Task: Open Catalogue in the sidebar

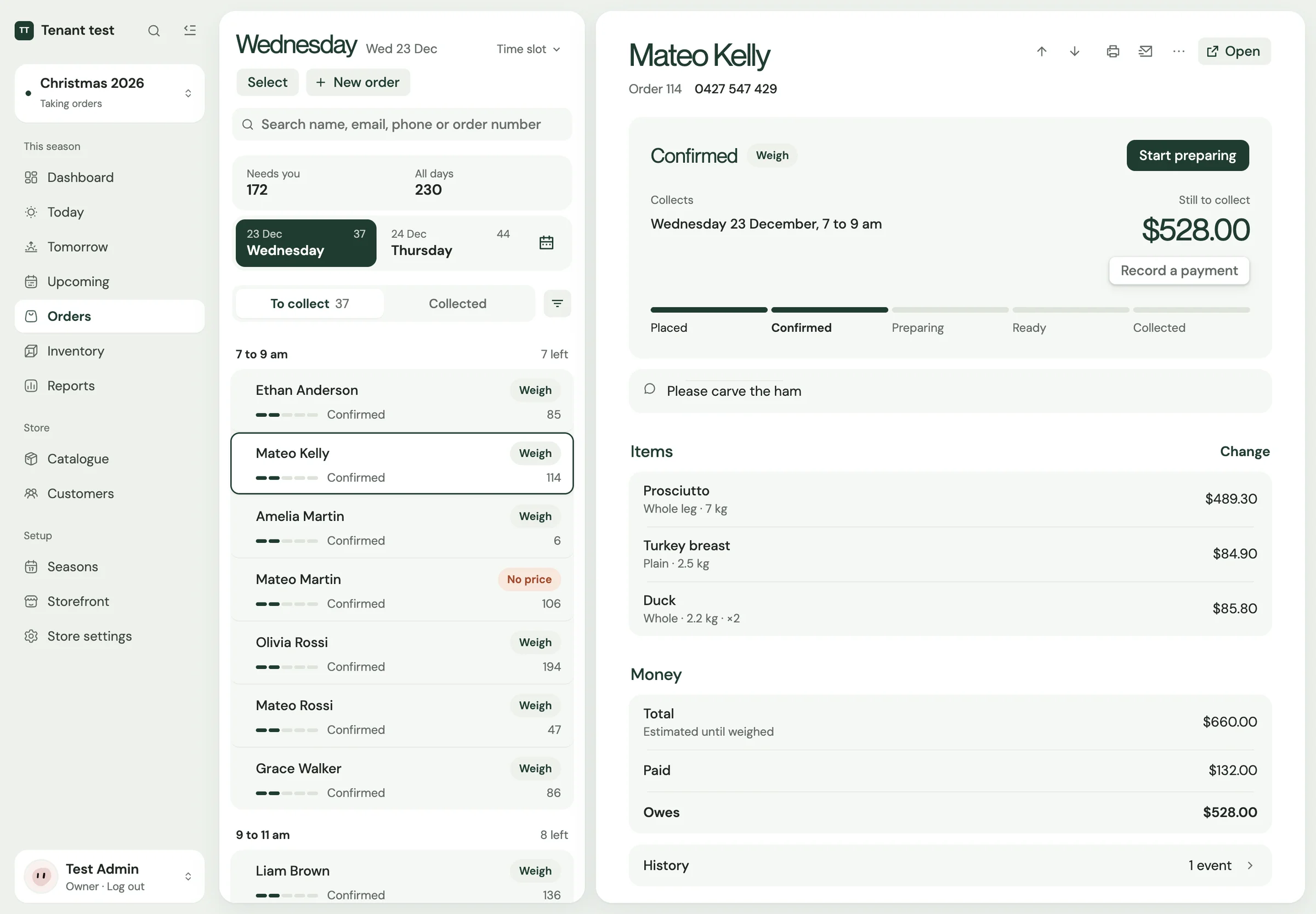Action: pos(109,459)
